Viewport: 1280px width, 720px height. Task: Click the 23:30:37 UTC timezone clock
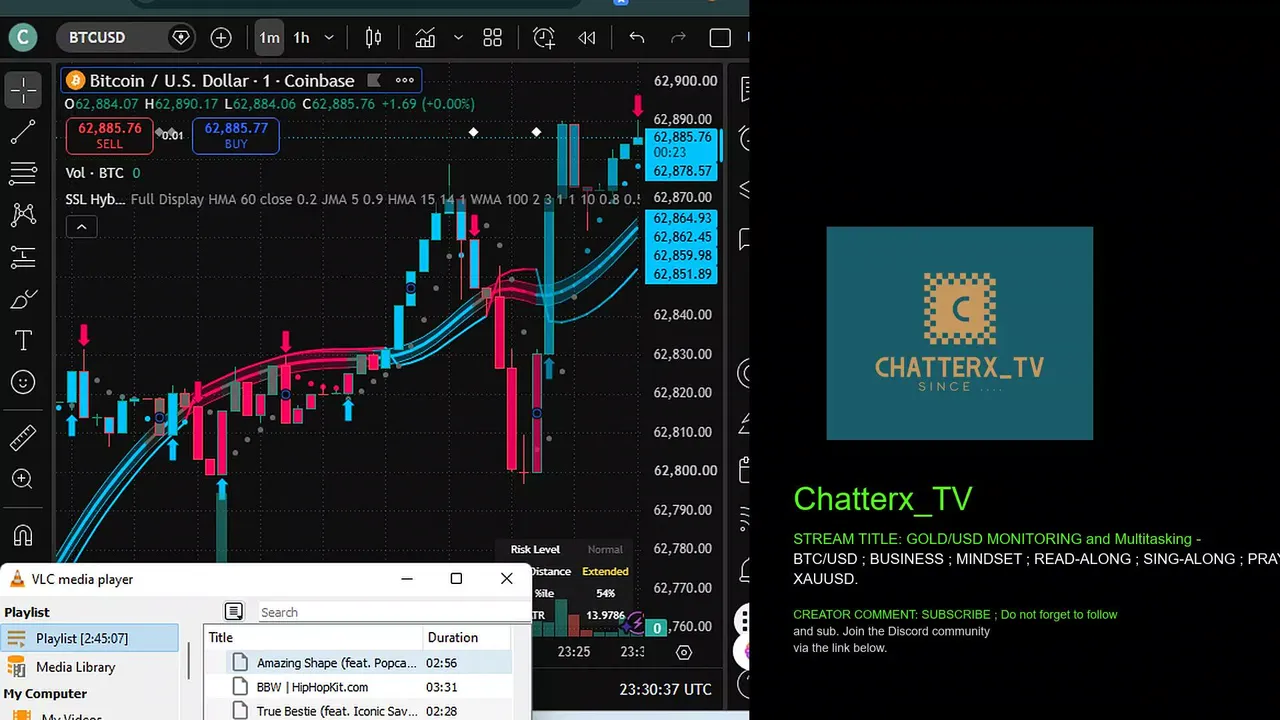click(x=665, y=690)
